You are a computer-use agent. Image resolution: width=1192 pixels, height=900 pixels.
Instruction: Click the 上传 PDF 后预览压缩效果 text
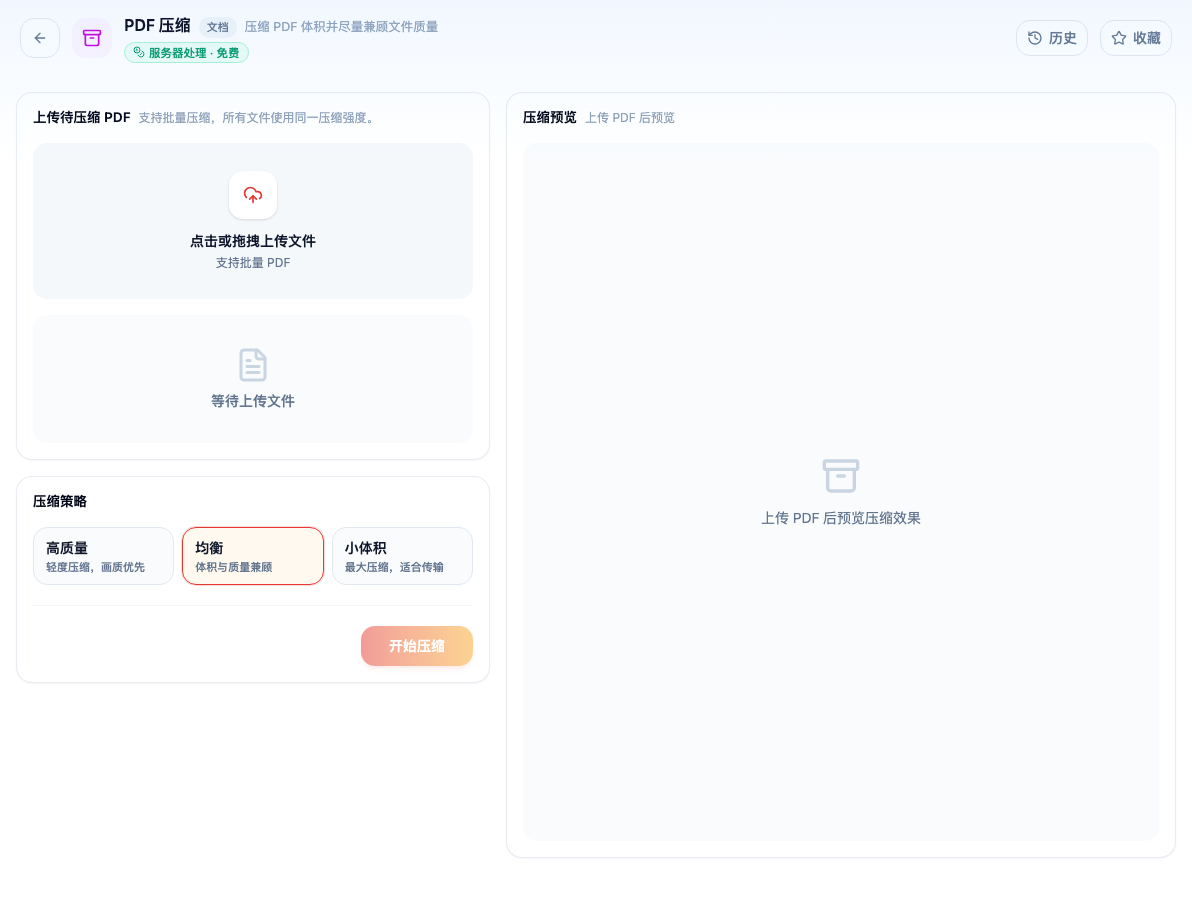pos(841,518)
